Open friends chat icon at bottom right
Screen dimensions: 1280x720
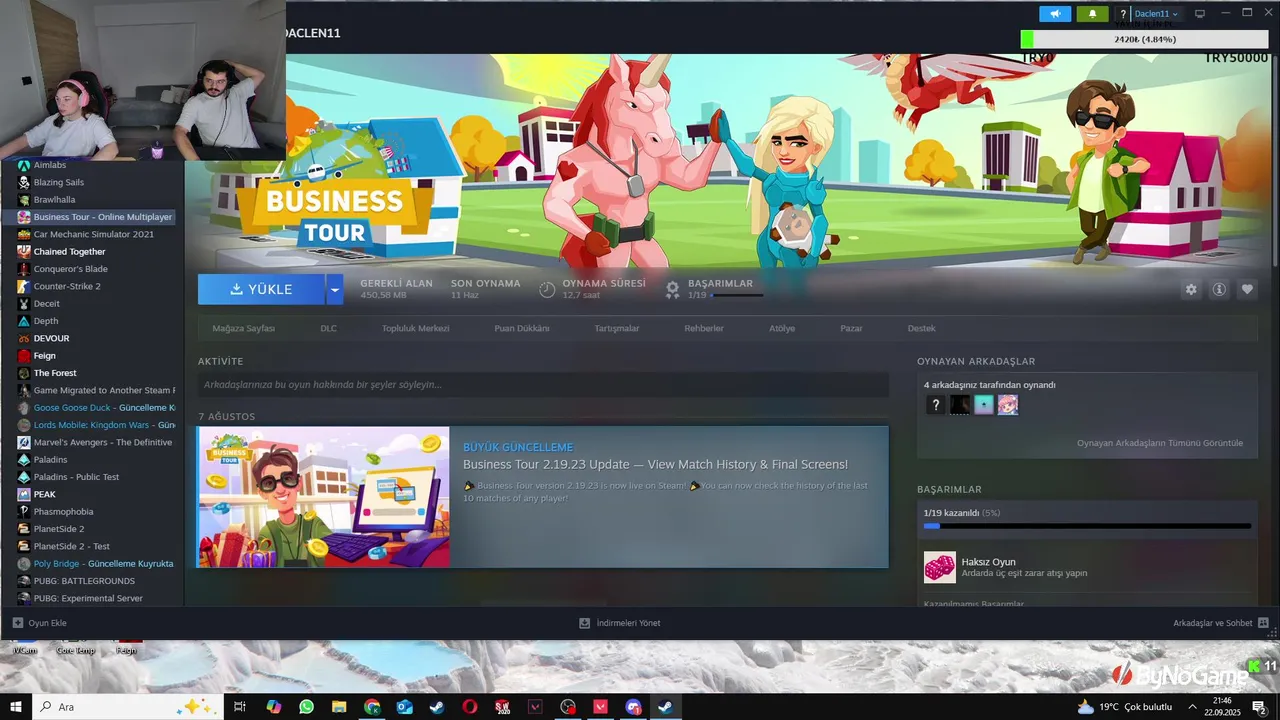[x=1263, y=623]
